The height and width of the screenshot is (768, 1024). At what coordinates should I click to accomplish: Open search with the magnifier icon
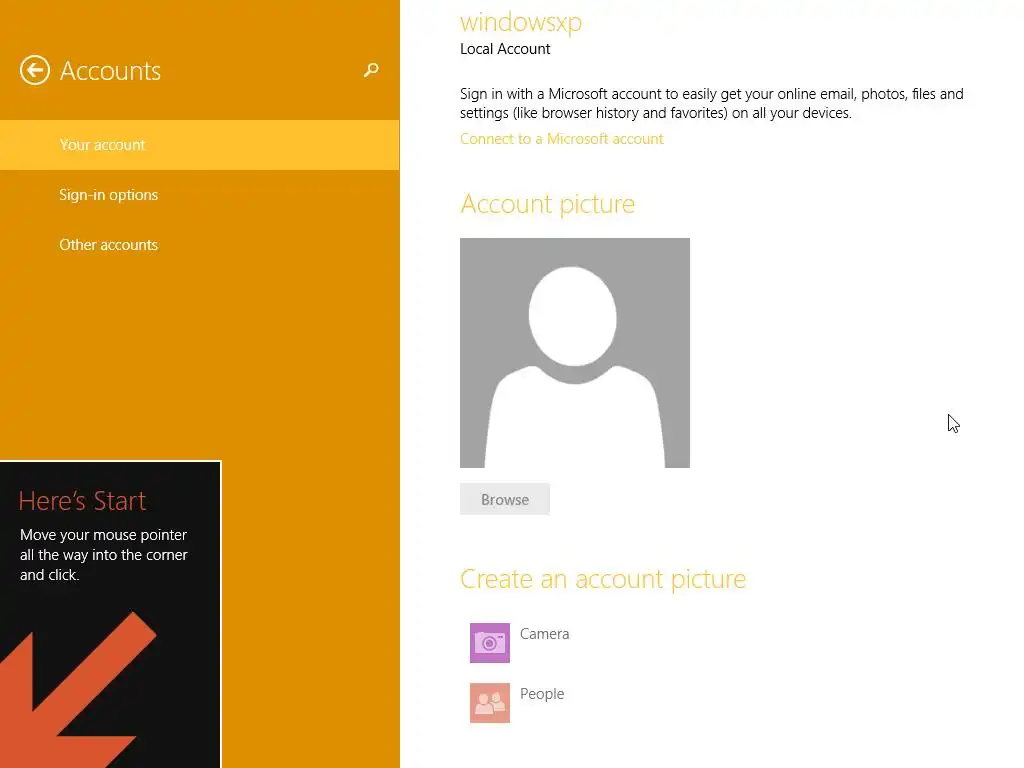pyautogui.click(x=371, y=70)
